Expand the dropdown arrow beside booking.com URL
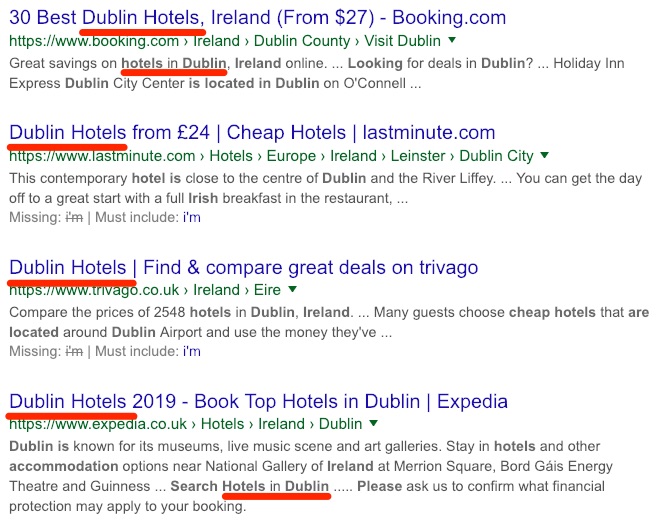Image resolution: width=662 pixels, height=524 pixels. tap(452, 40)
